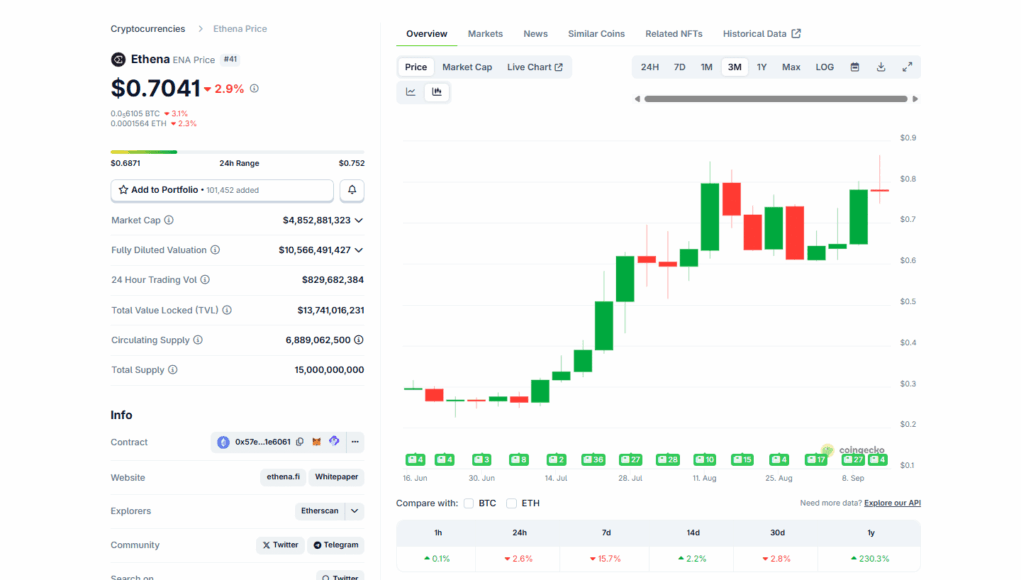This screenshot has height=580, width=1021.
Task: Tick the BTC compare checkbox
Action: point(469,503)
